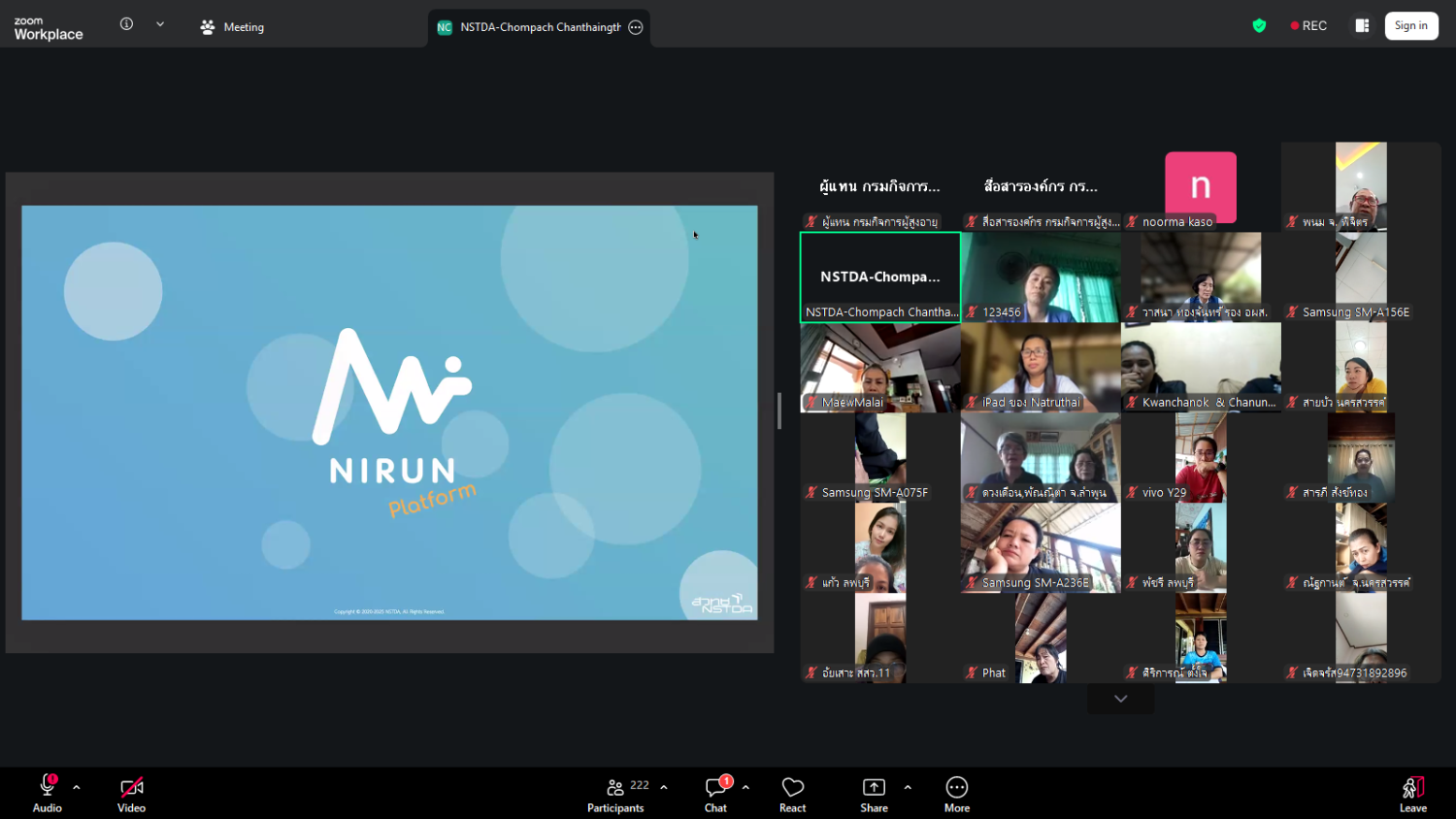Click the green encryption shield icon
Image resolution: width=1456 pixels, height=819 pixels.
click(1259, 26)
